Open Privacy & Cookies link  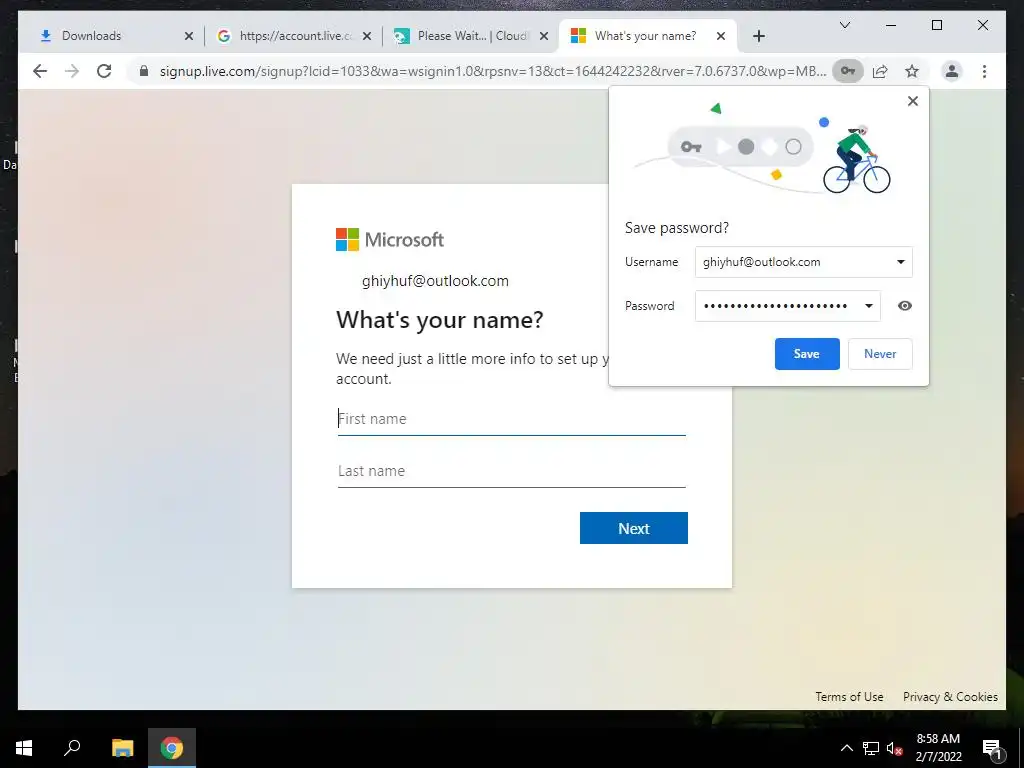[950, 697]
